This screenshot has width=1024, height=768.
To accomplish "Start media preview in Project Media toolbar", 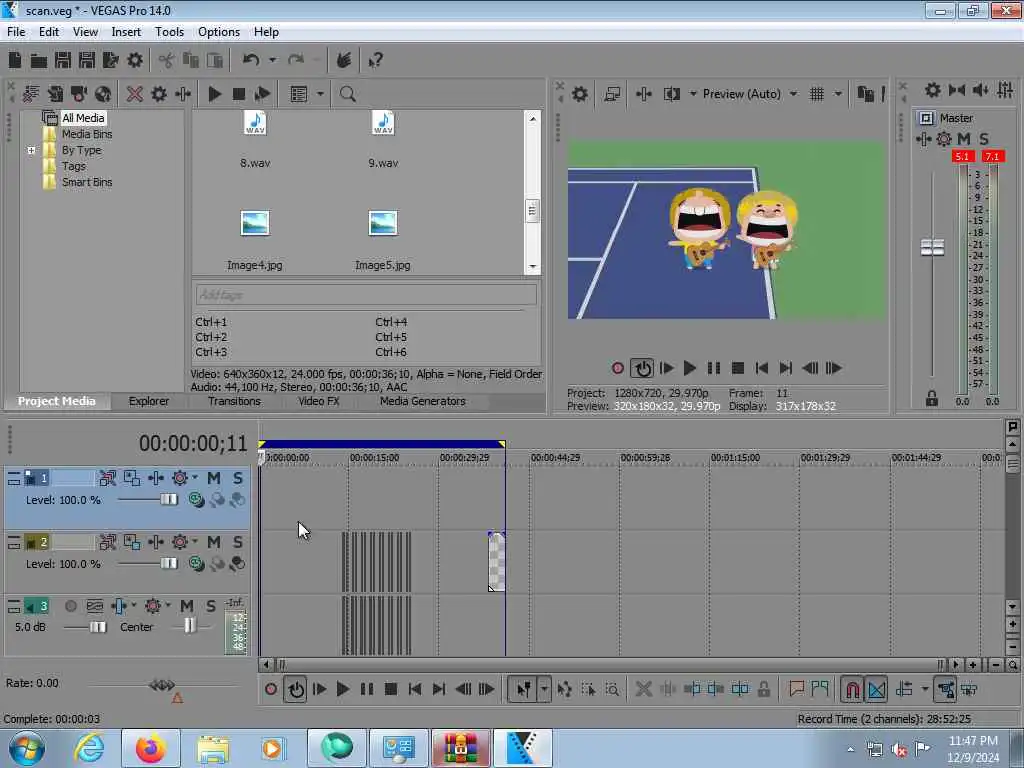I will point(214,94).
